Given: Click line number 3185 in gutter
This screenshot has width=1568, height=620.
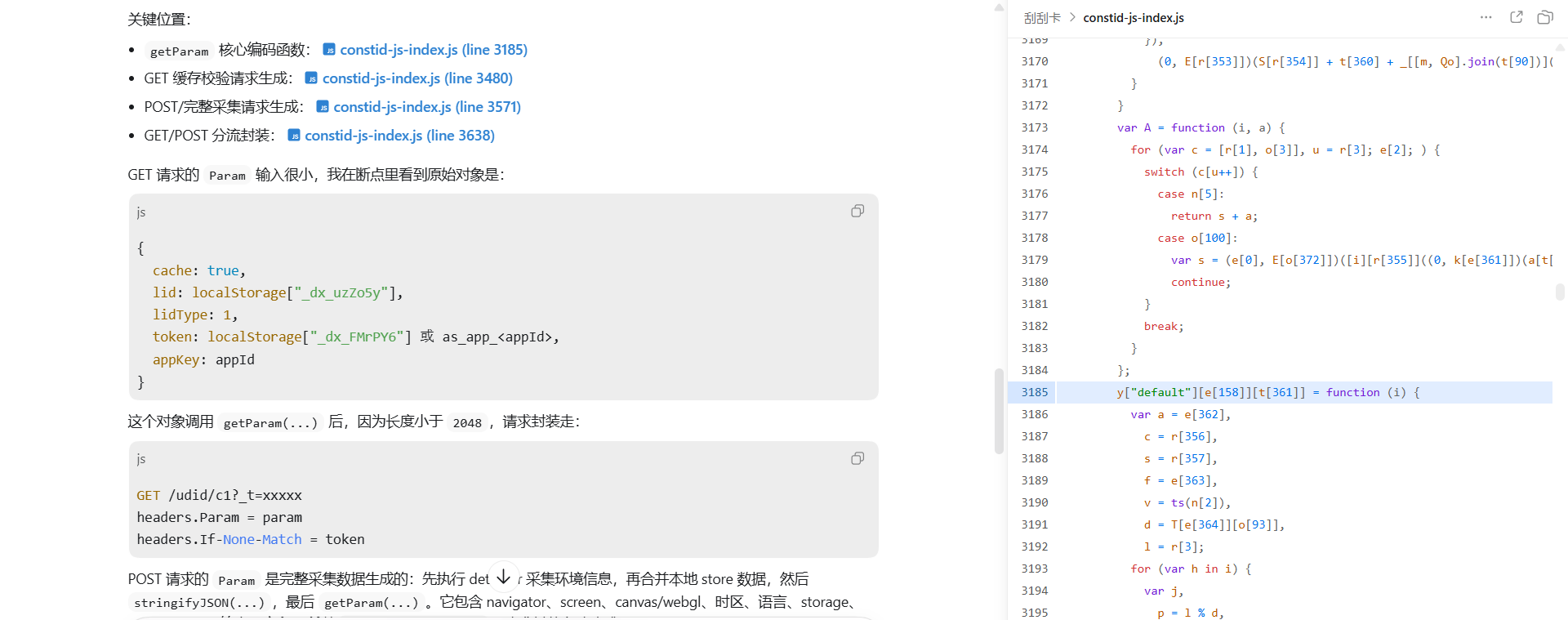Looking at the screenshot, I should (1034, 392).
